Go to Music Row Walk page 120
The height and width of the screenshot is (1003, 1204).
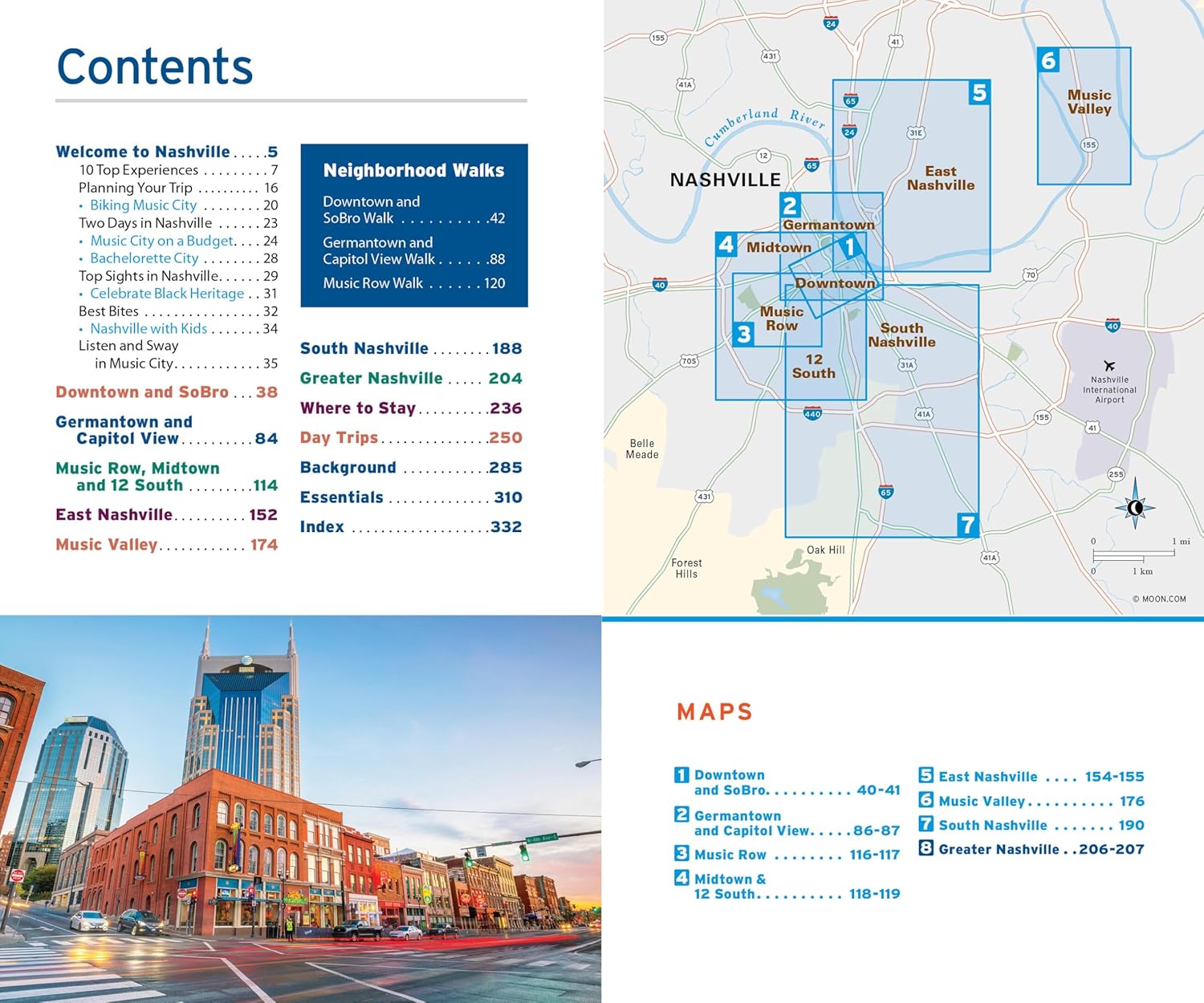pos(413,283)
